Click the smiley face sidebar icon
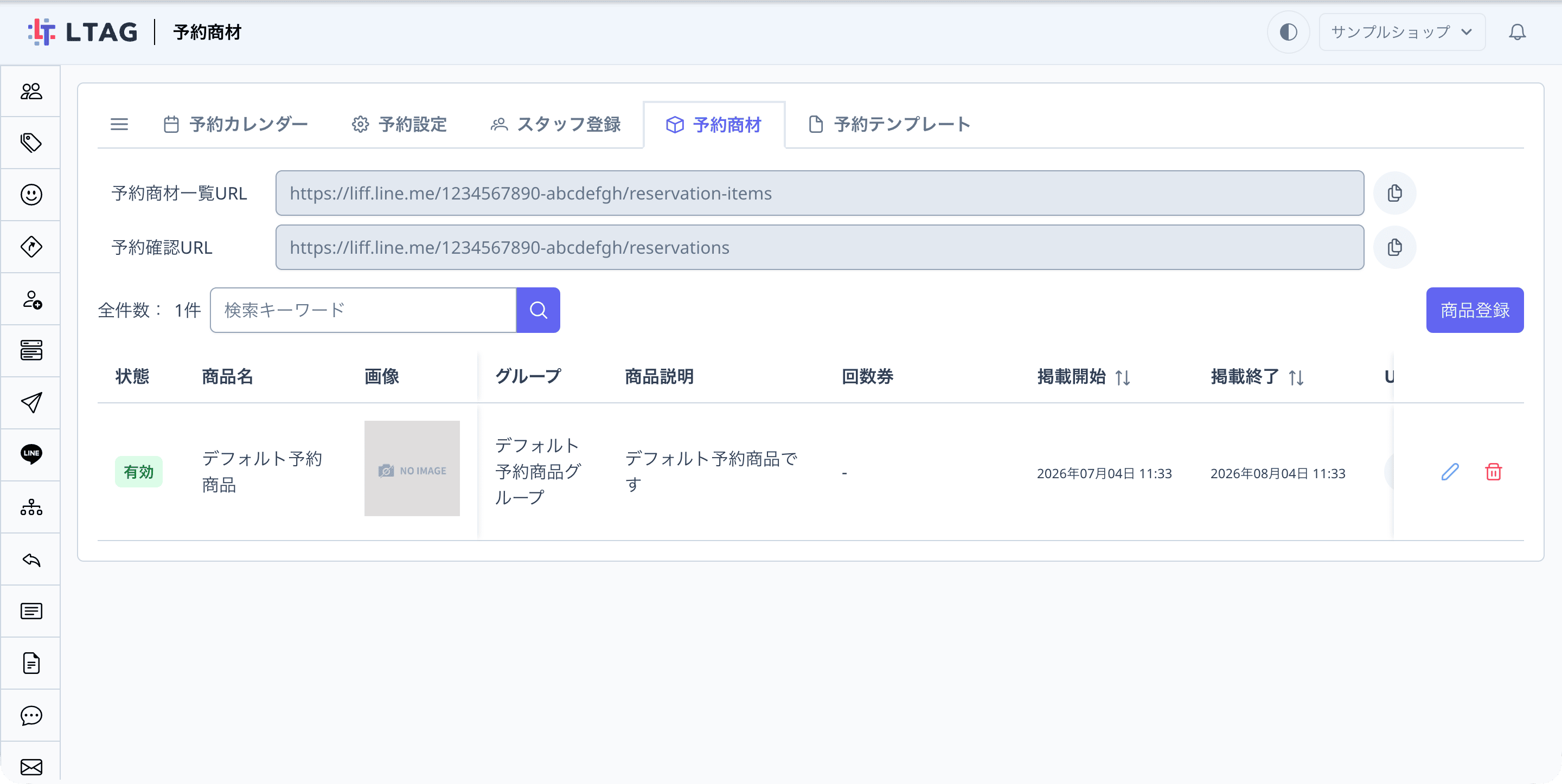 pos(31,195)
